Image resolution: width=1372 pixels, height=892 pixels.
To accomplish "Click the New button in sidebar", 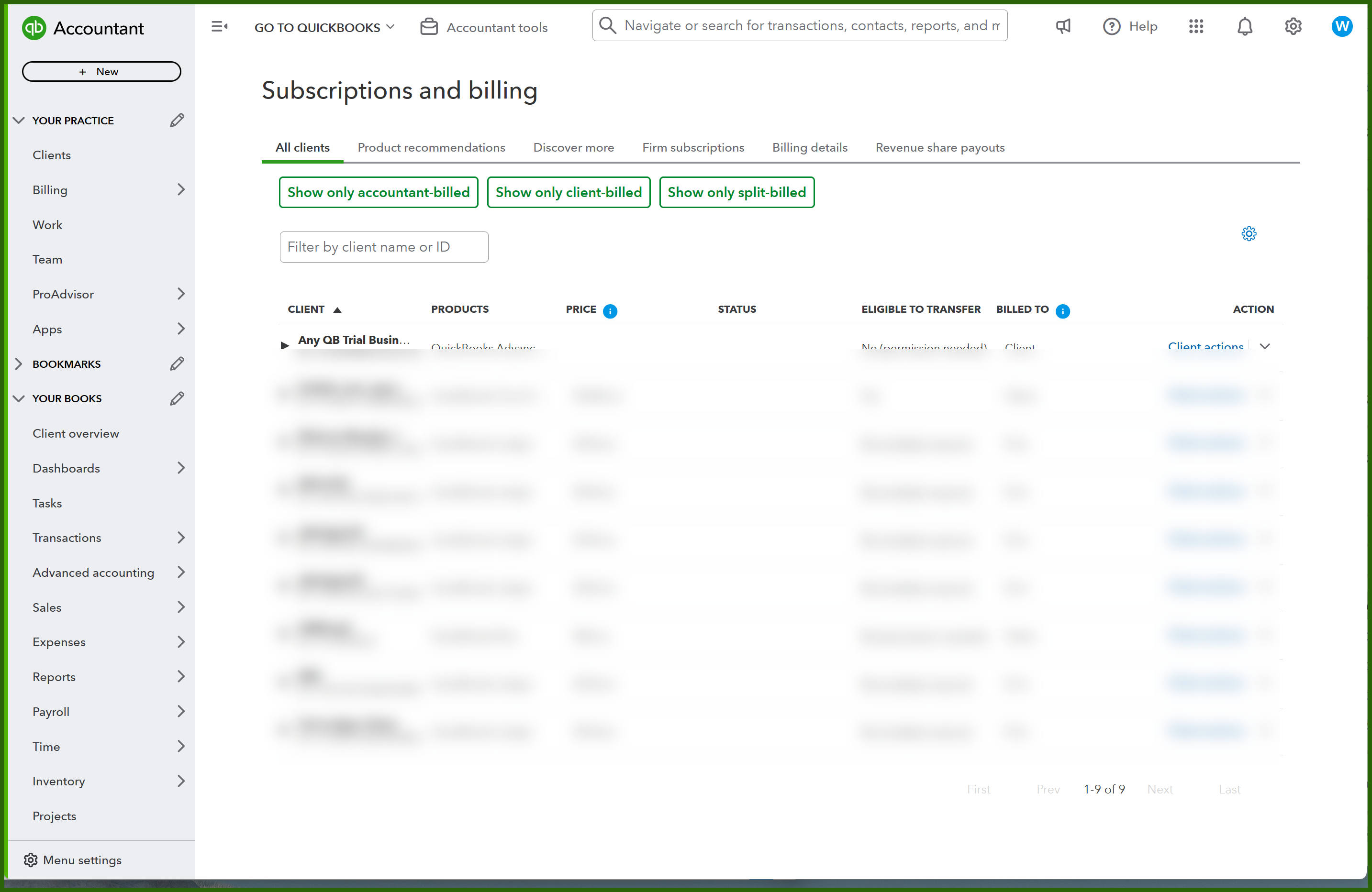I will tap(101, 71).
